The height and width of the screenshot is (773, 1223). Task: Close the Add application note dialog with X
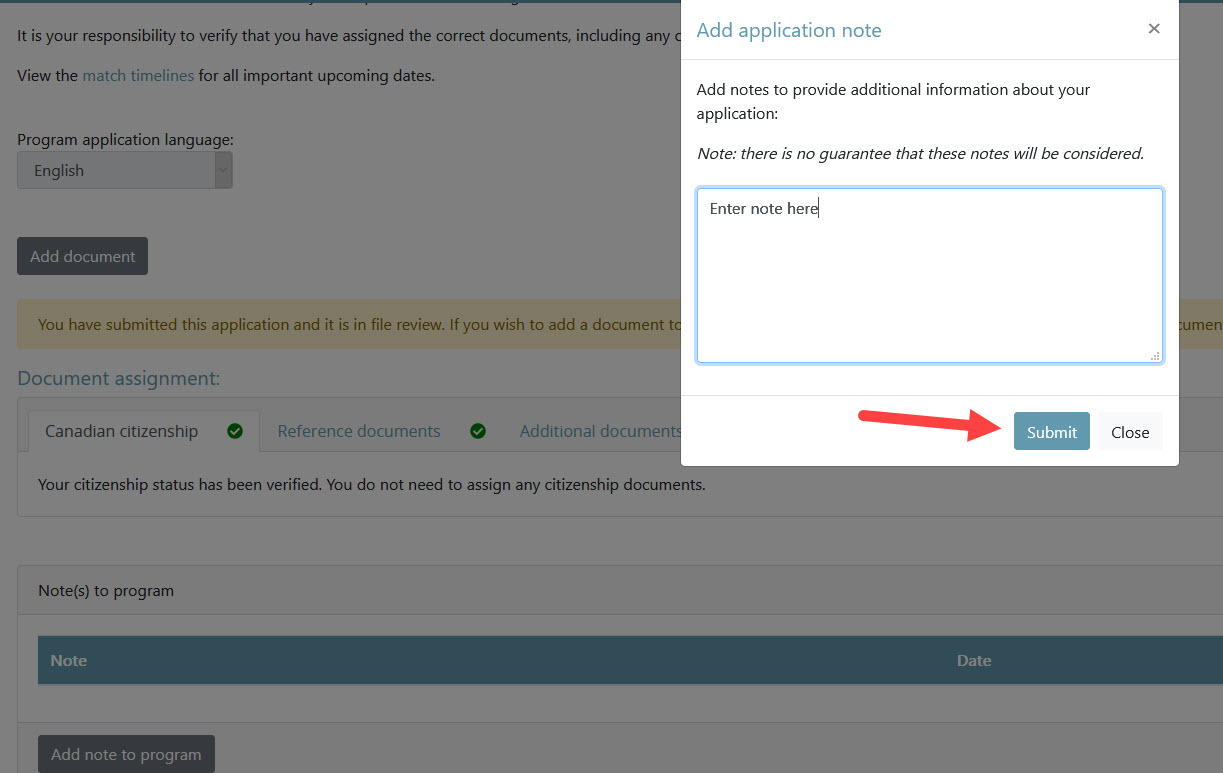1154,29
